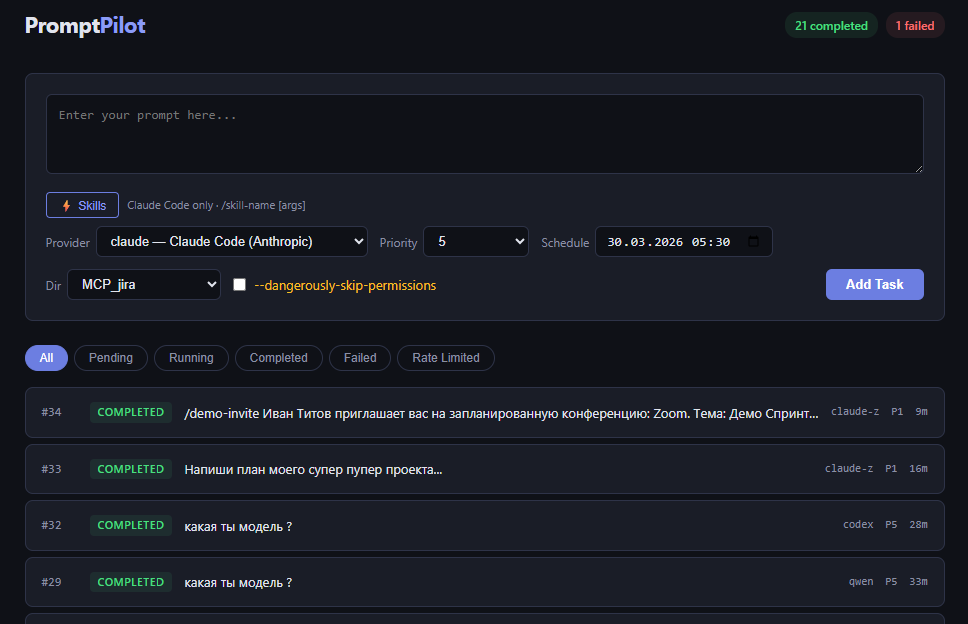Open the calendar picker icon in Schedule
Viewport: 968px width, 624px height.
[x=753, y=241]
